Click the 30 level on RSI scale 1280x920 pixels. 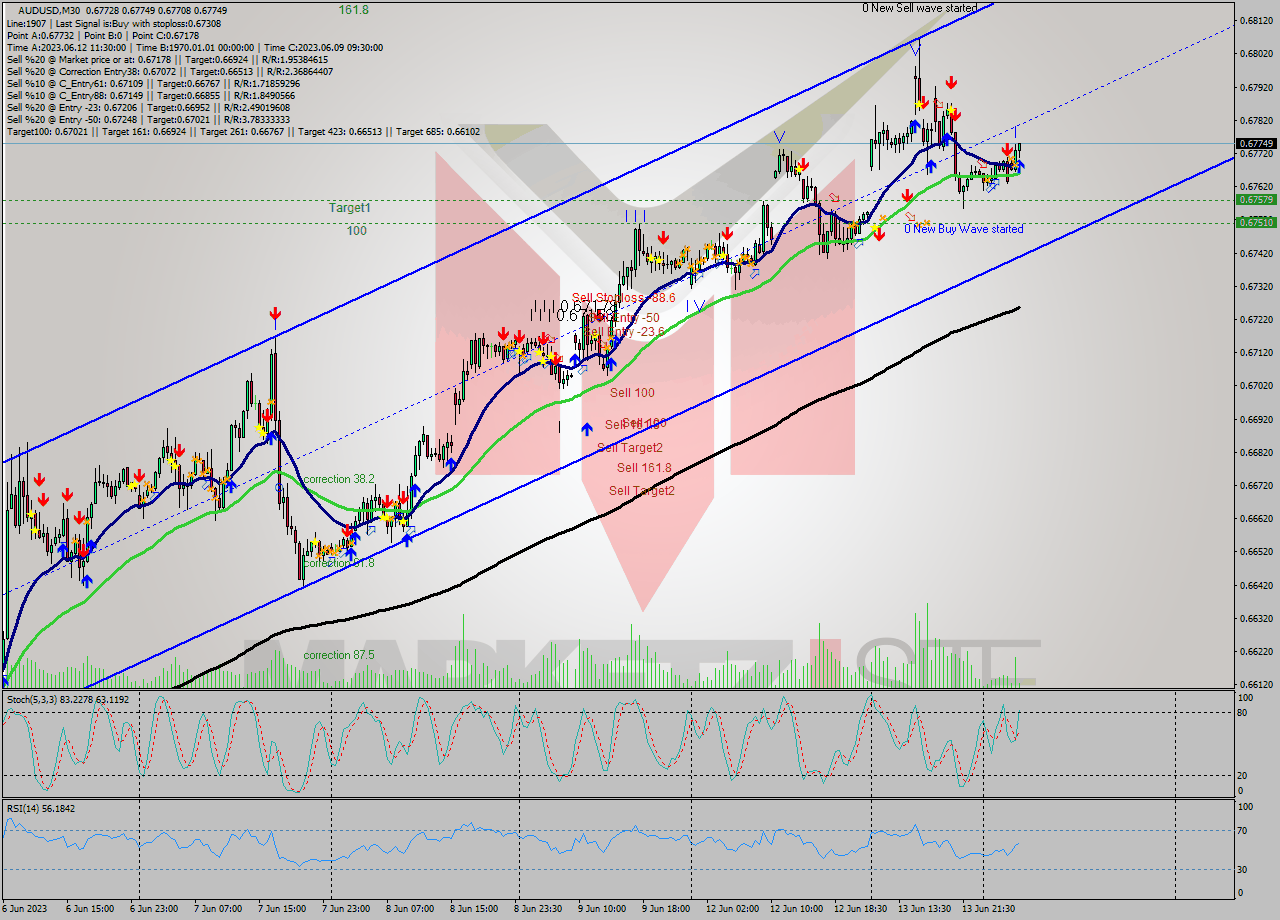(1244, 869)
